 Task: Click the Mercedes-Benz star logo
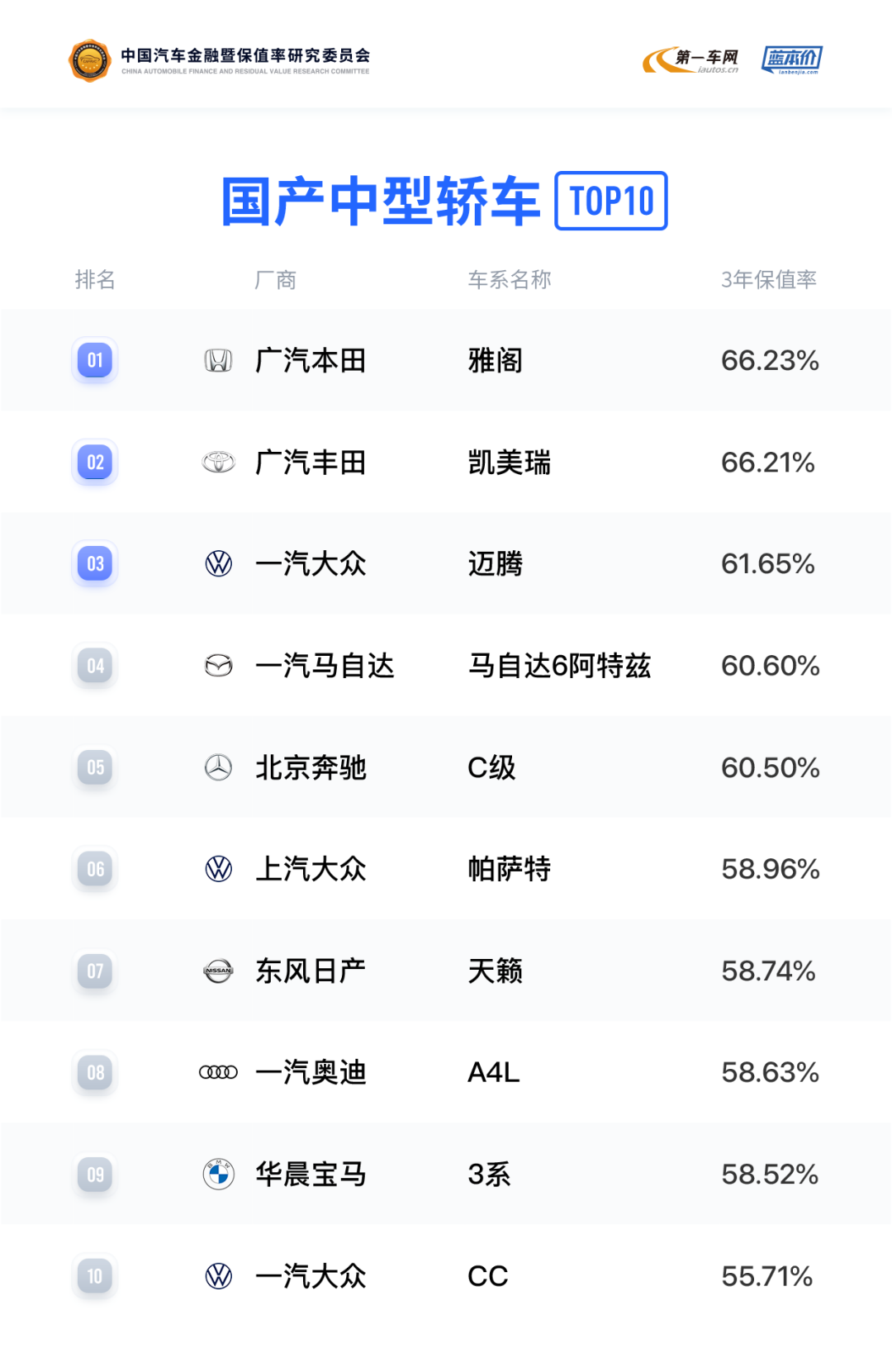[x=218, y=767]
